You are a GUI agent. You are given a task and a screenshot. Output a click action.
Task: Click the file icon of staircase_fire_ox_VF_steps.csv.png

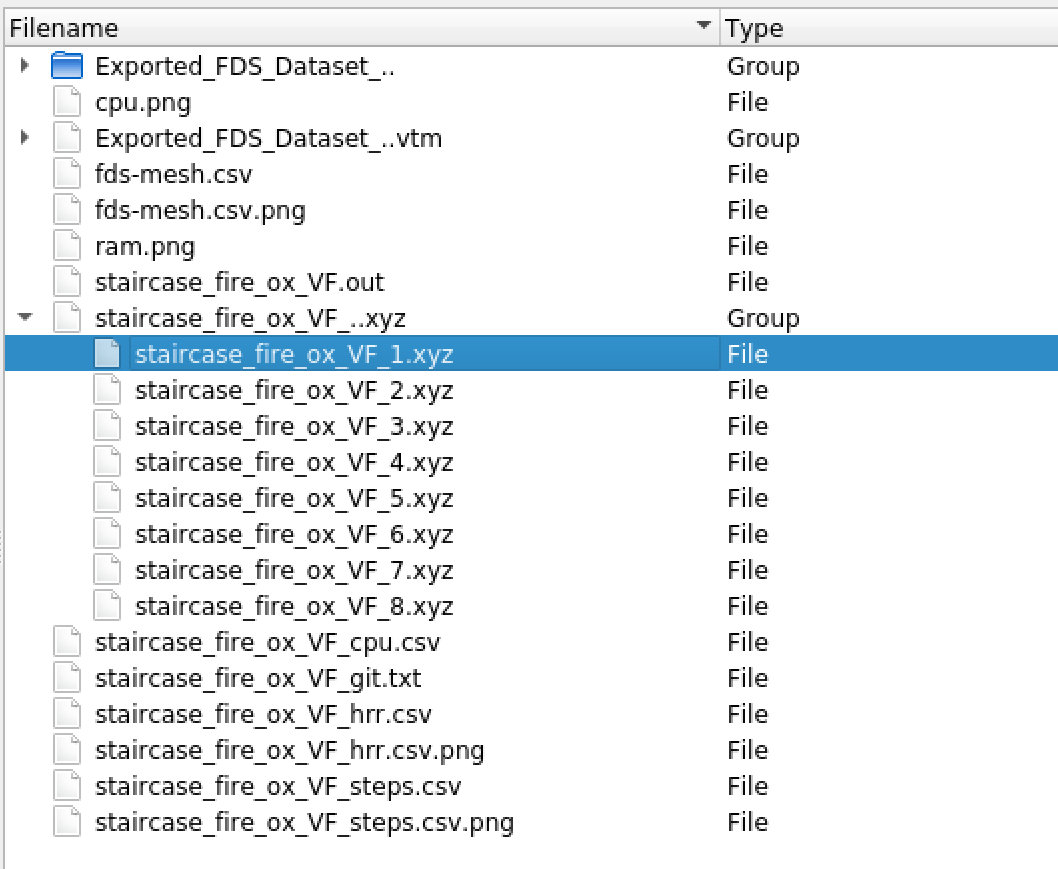66,823
